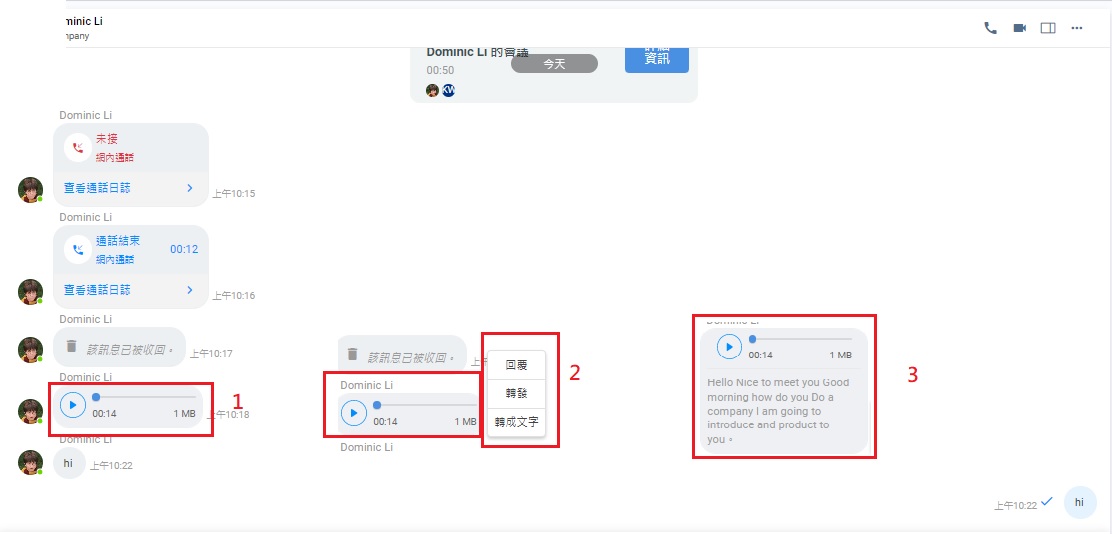Start a voice call with Dominic Li
Screen dimensions: 1112x534
991,28
